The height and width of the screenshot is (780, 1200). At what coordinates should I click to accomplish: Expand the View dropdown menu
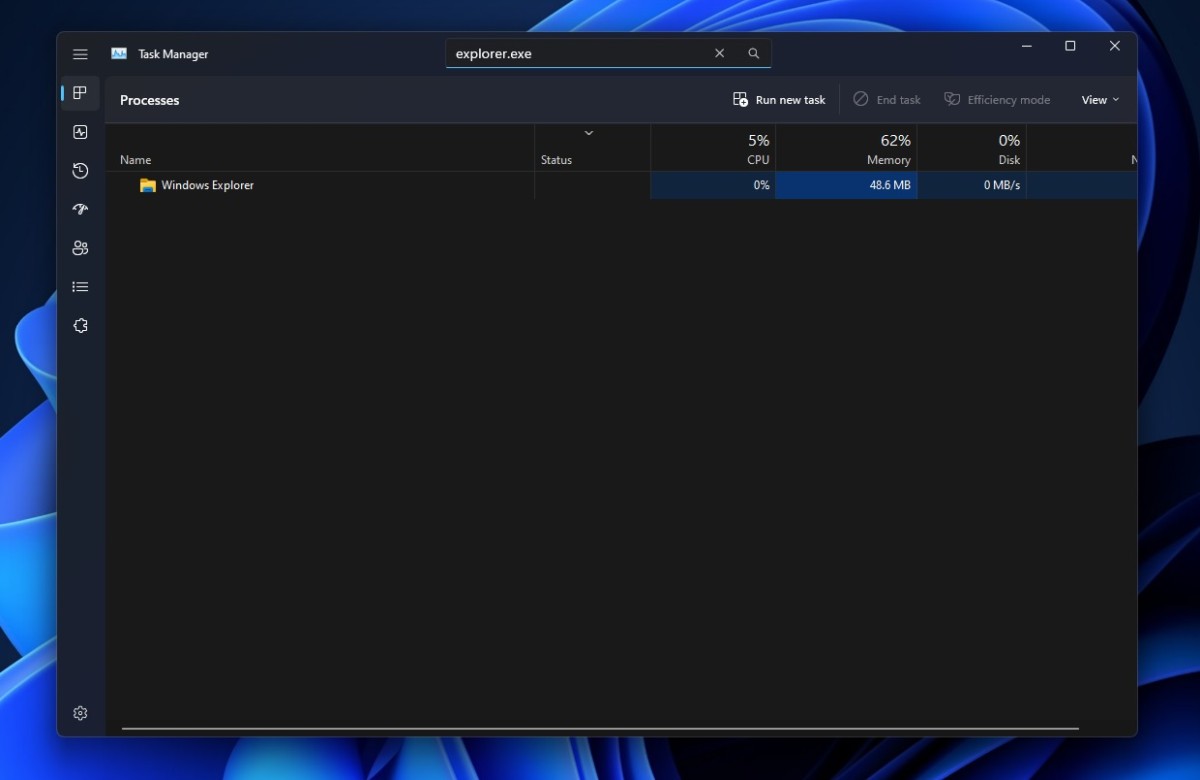[x=1100, y=100]
